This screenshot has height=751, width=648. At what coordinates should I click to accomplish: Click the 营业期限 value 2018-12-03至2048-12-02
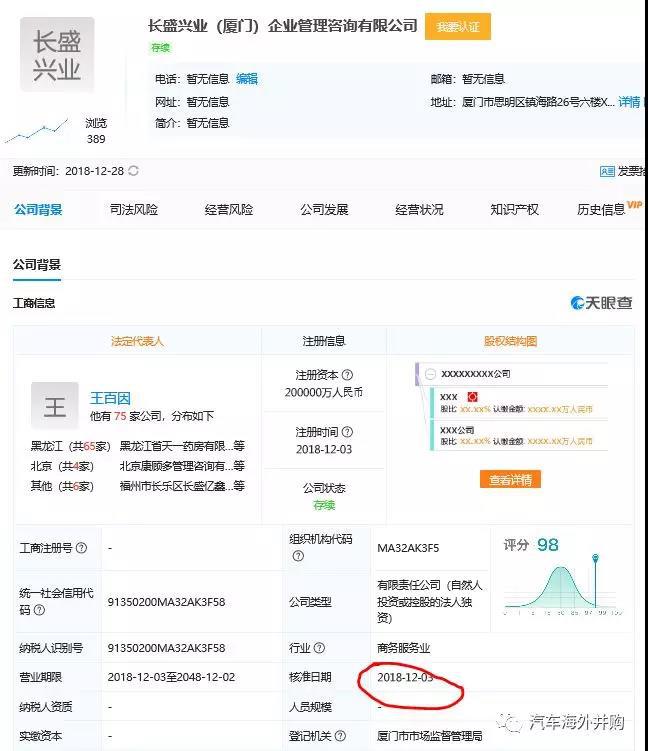click(171, 677)
